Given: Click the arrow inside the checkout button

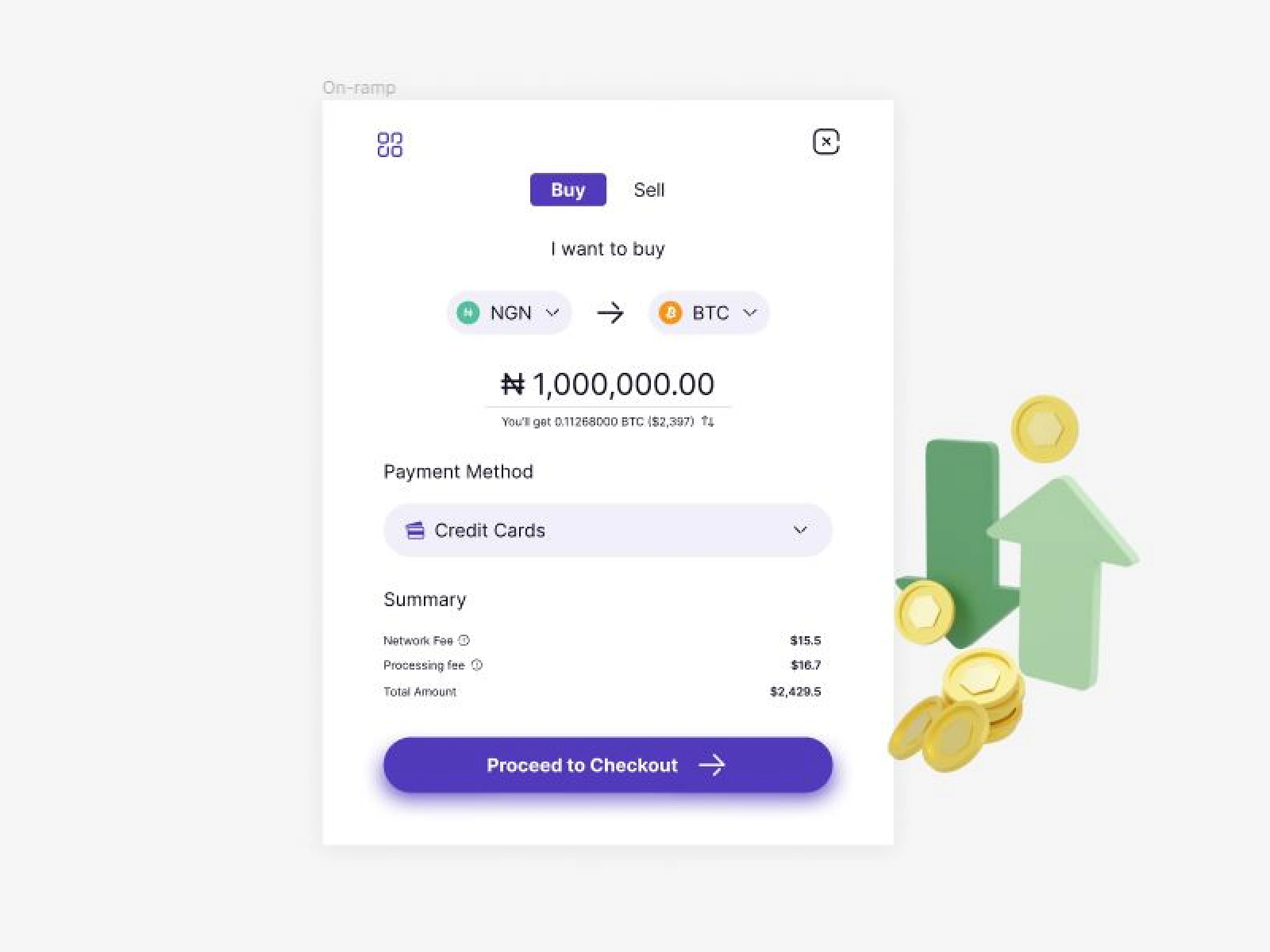Looking at the screenshot, I should (x=712, y=765).
